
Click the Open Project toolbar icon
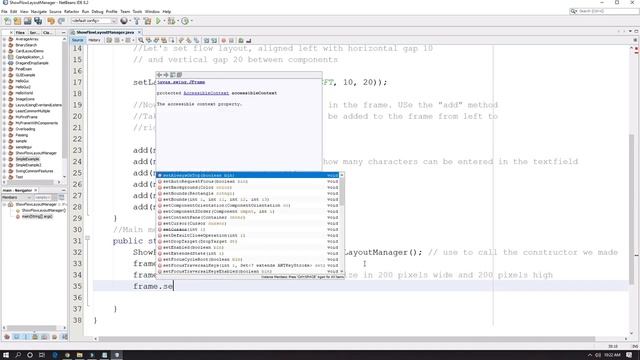(27, 21)
